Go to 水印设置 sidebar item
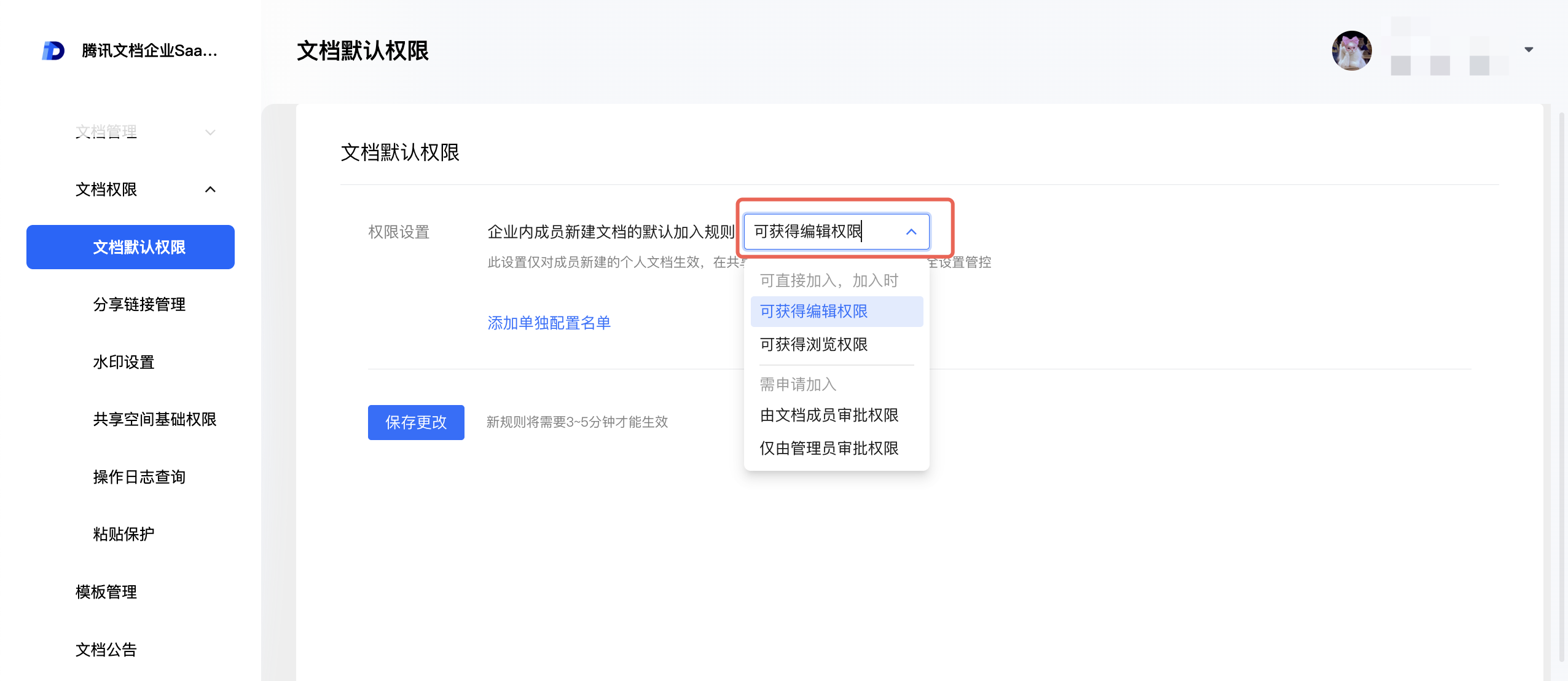Viewport: 1568px width, 681px height. [123, 363]
